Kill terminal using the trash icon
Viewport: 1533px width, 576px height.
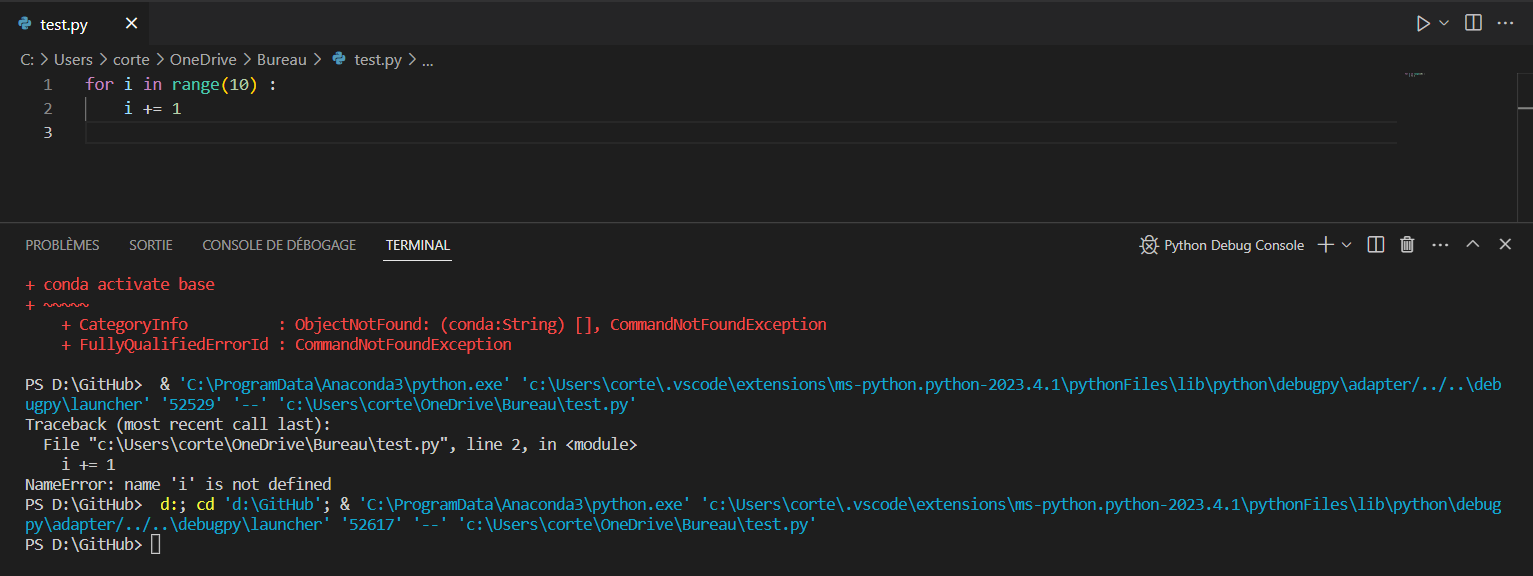(x=1407, y=245)
